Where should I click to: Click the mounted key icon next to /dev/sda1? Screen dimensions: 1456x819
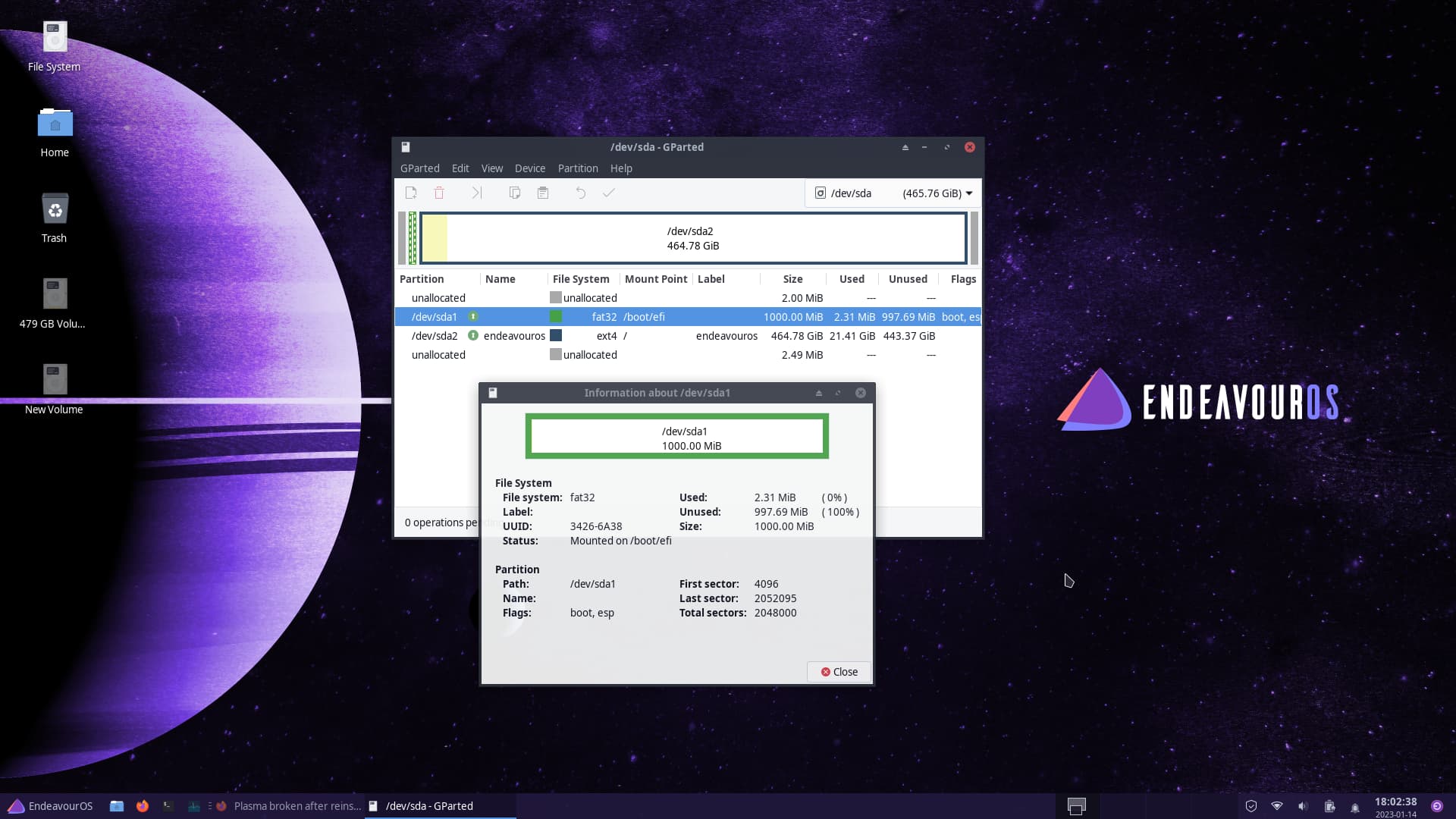pos(473,316)
